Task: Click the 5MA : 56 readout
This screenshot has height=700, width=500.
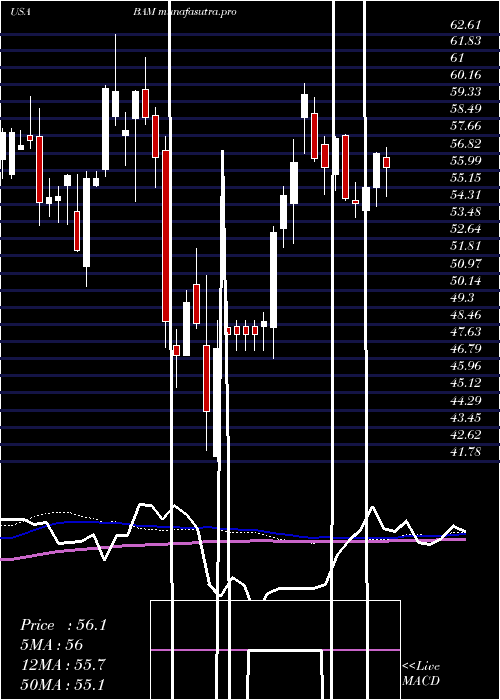Action: (x=52, y=645)
